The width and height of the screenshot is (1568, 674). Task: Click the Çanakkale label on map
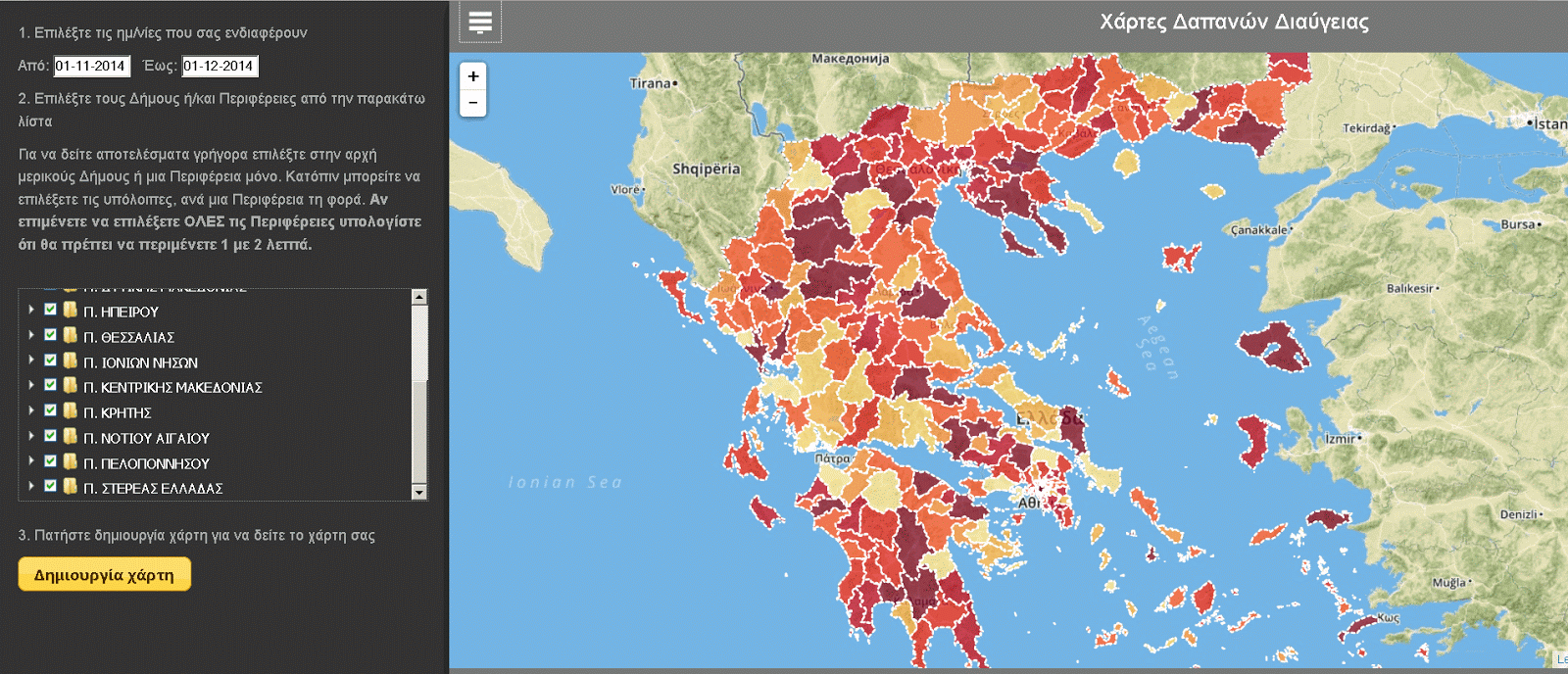[x=1260, y=230]
